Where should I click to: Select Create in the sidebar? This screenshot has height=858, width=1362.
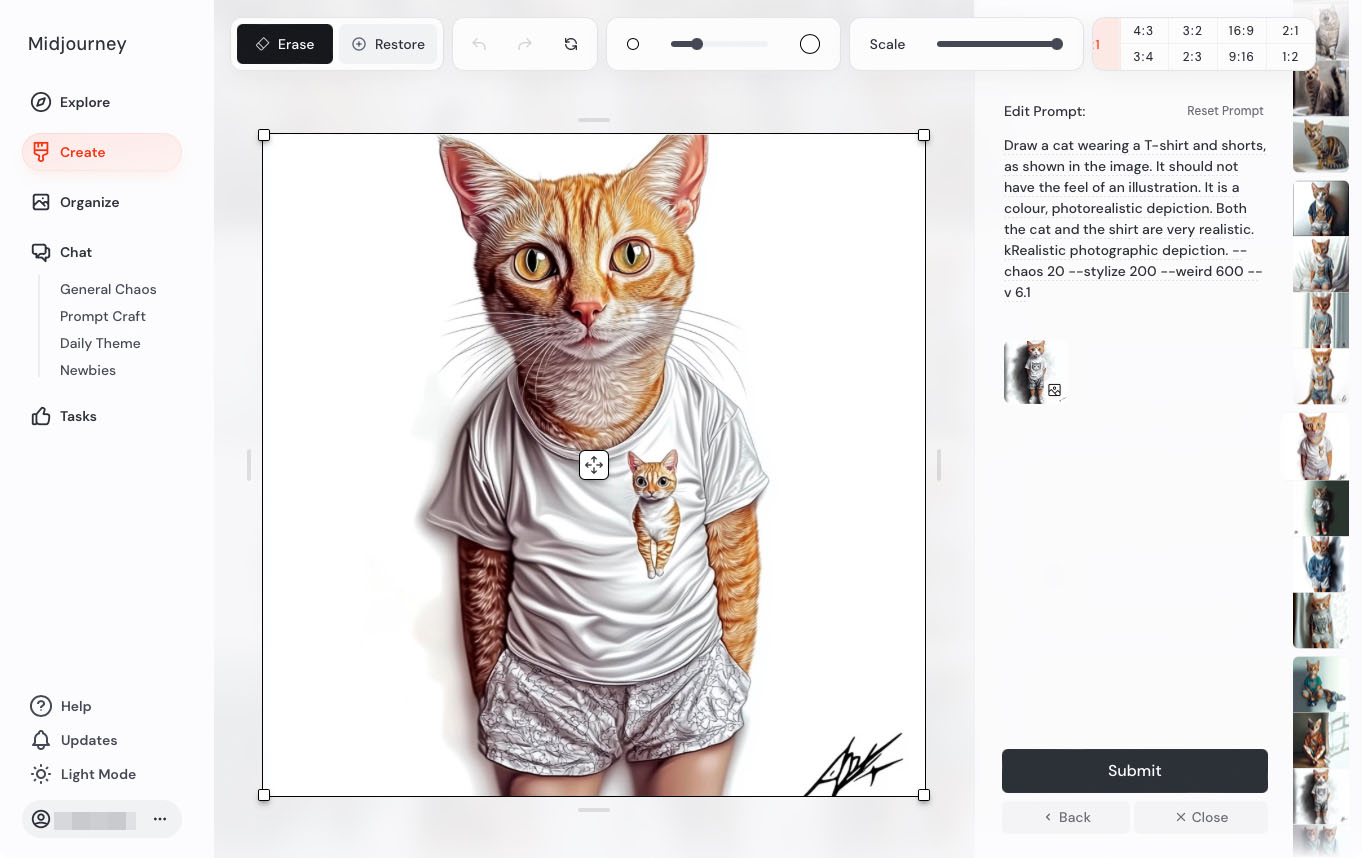[x=102, y=152]
